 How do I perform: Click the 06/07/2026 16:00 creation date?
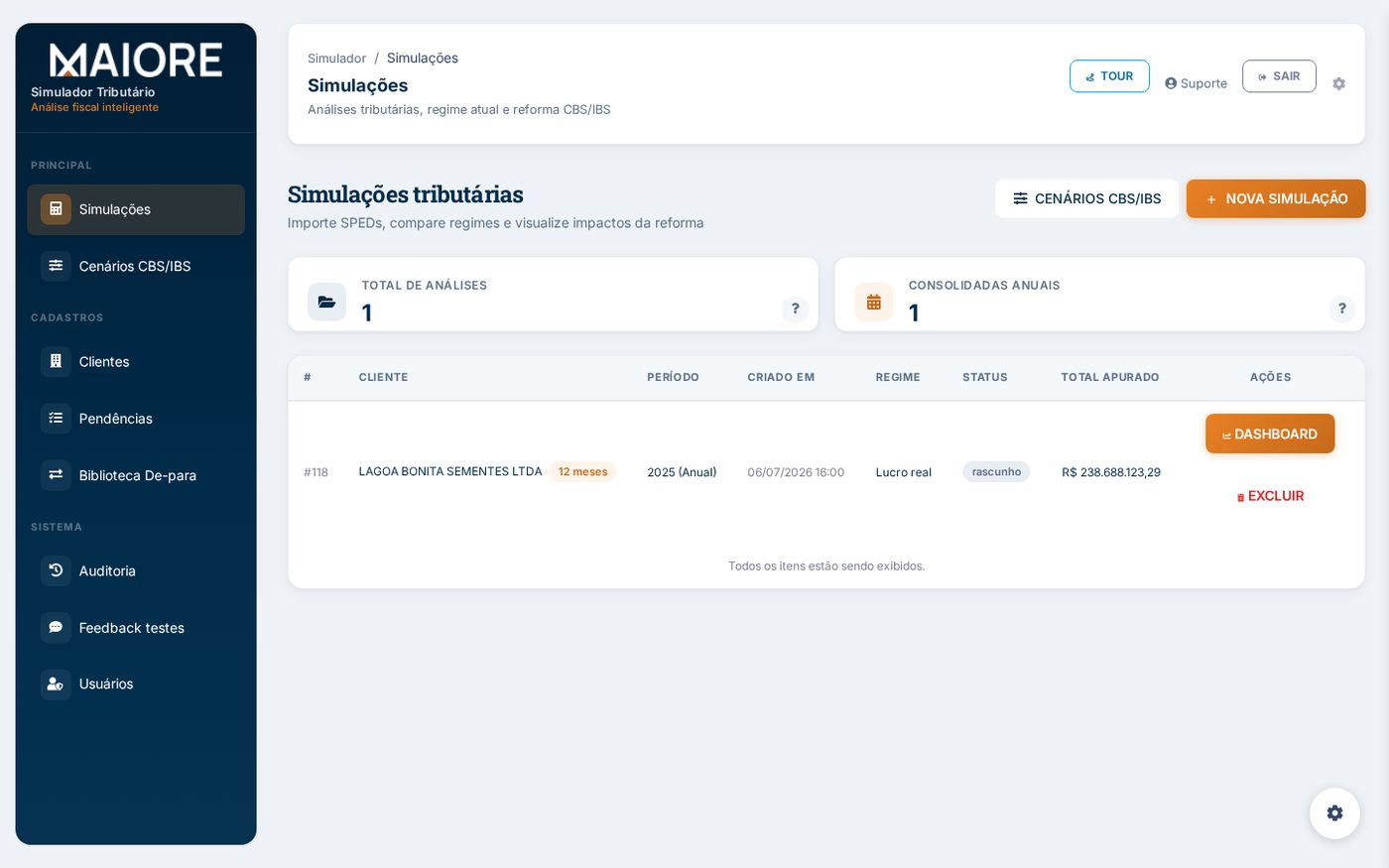[796, 472]
